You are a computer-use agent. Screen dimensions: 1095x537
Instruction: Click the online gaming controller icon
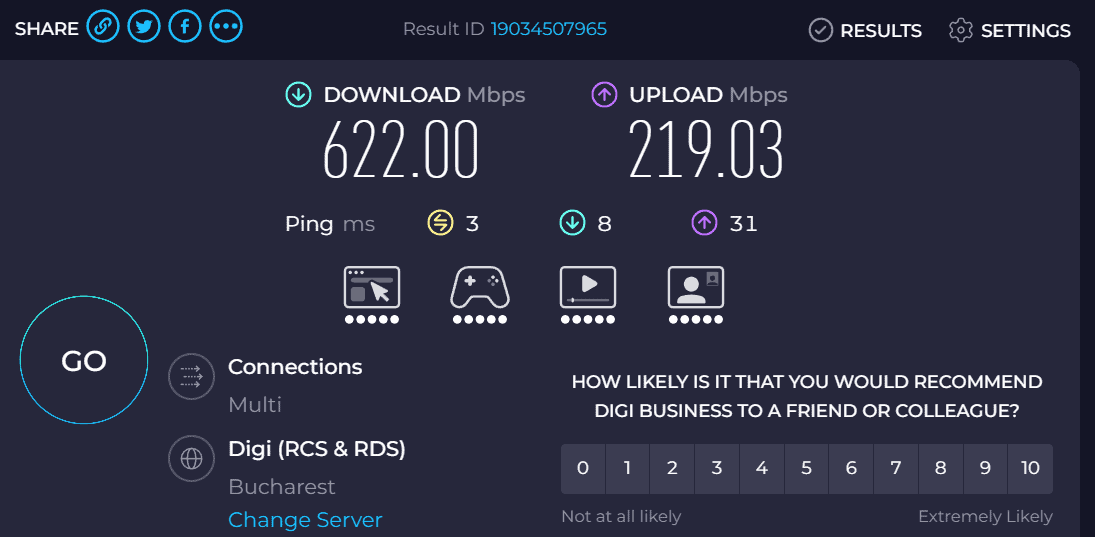[480, 288]
